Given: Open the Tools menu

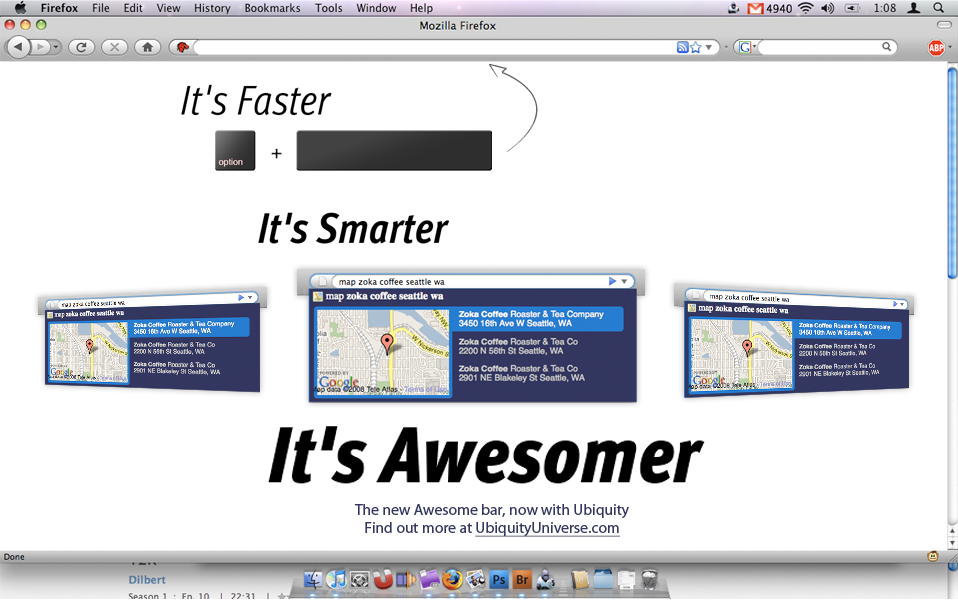Looking at the screenshot, I should tap(329, 8).
